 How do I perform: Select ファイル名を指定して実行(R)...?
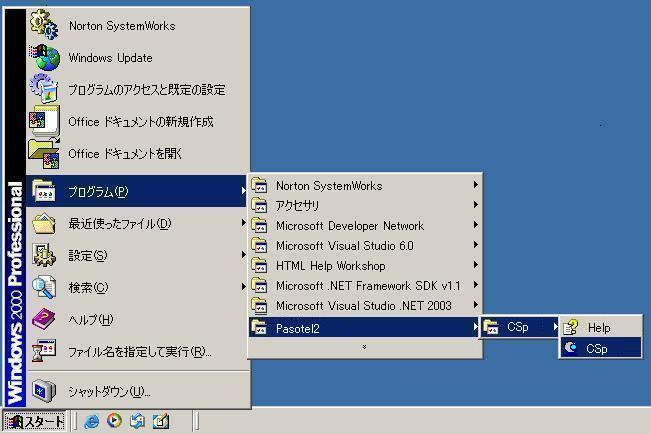[x=138, y=351]
